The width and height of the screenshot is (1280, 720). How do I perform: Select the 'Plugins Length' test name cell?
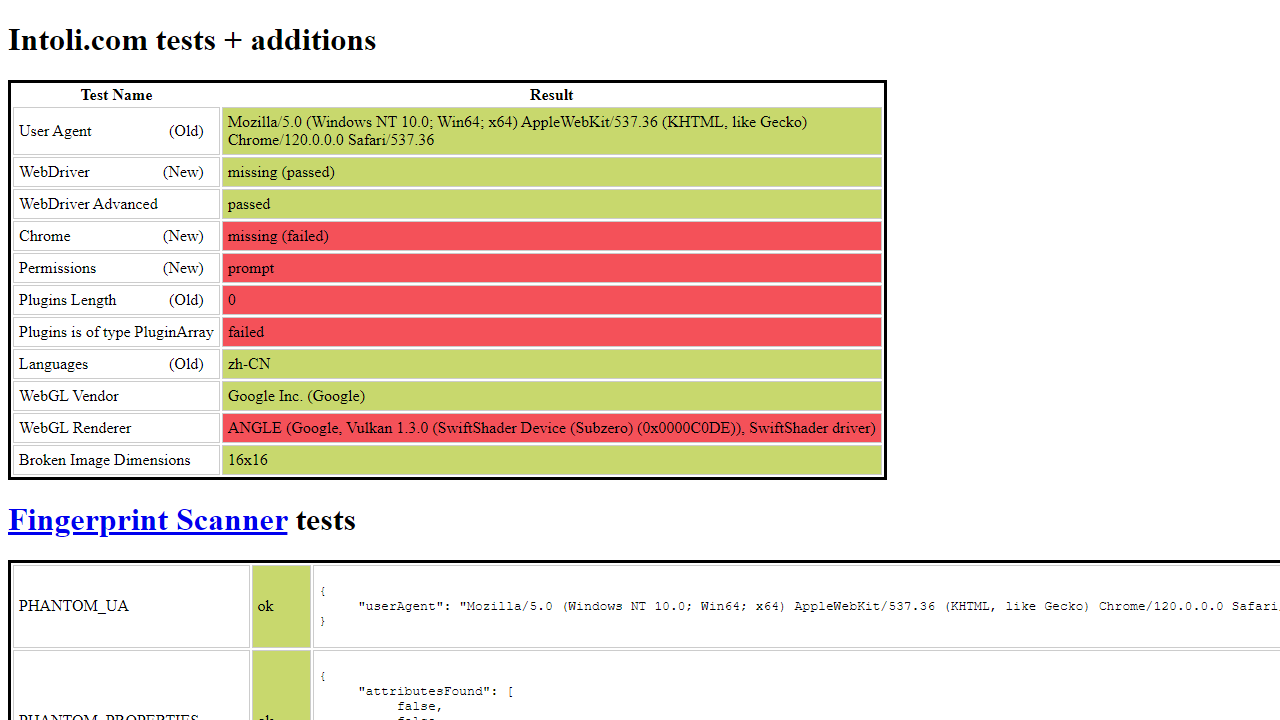[x=116, y=300]
